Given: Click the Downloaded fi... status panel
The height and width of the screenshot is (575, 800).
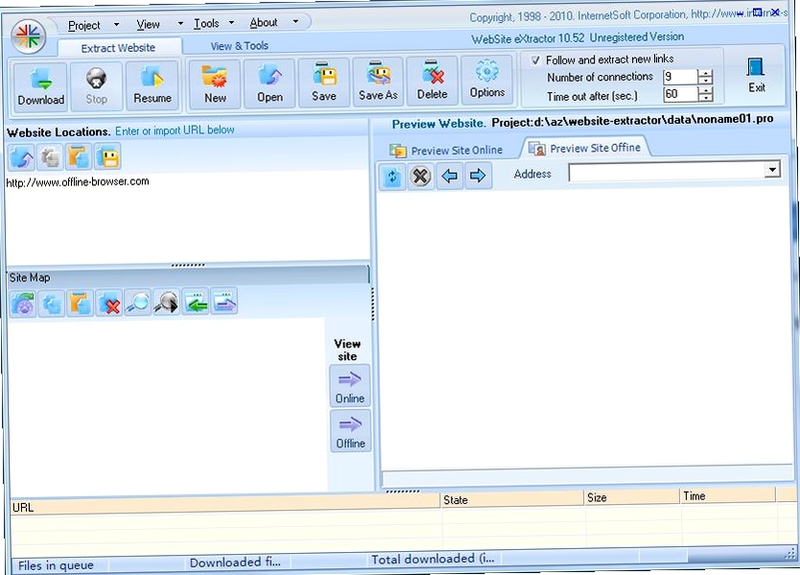Looking at the screenshot, I should coord(237,562).
